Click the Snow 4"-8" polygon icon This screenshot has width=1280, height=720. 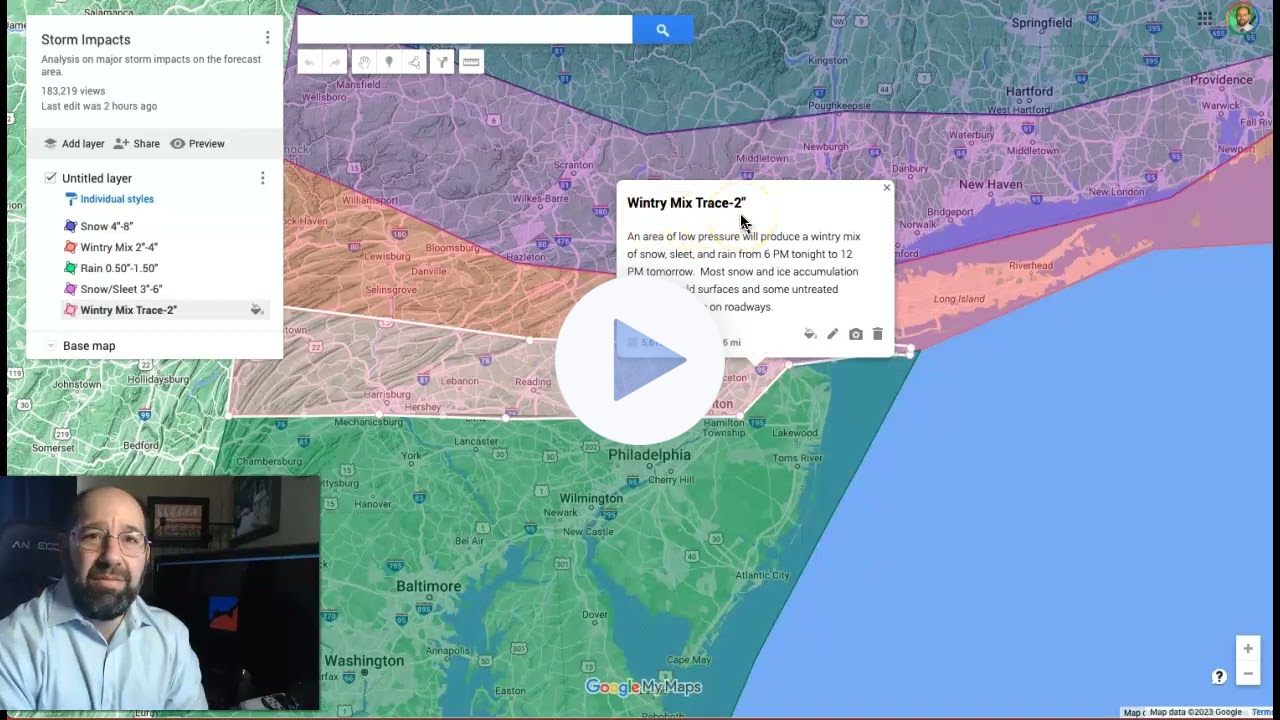tap(70, 226)
